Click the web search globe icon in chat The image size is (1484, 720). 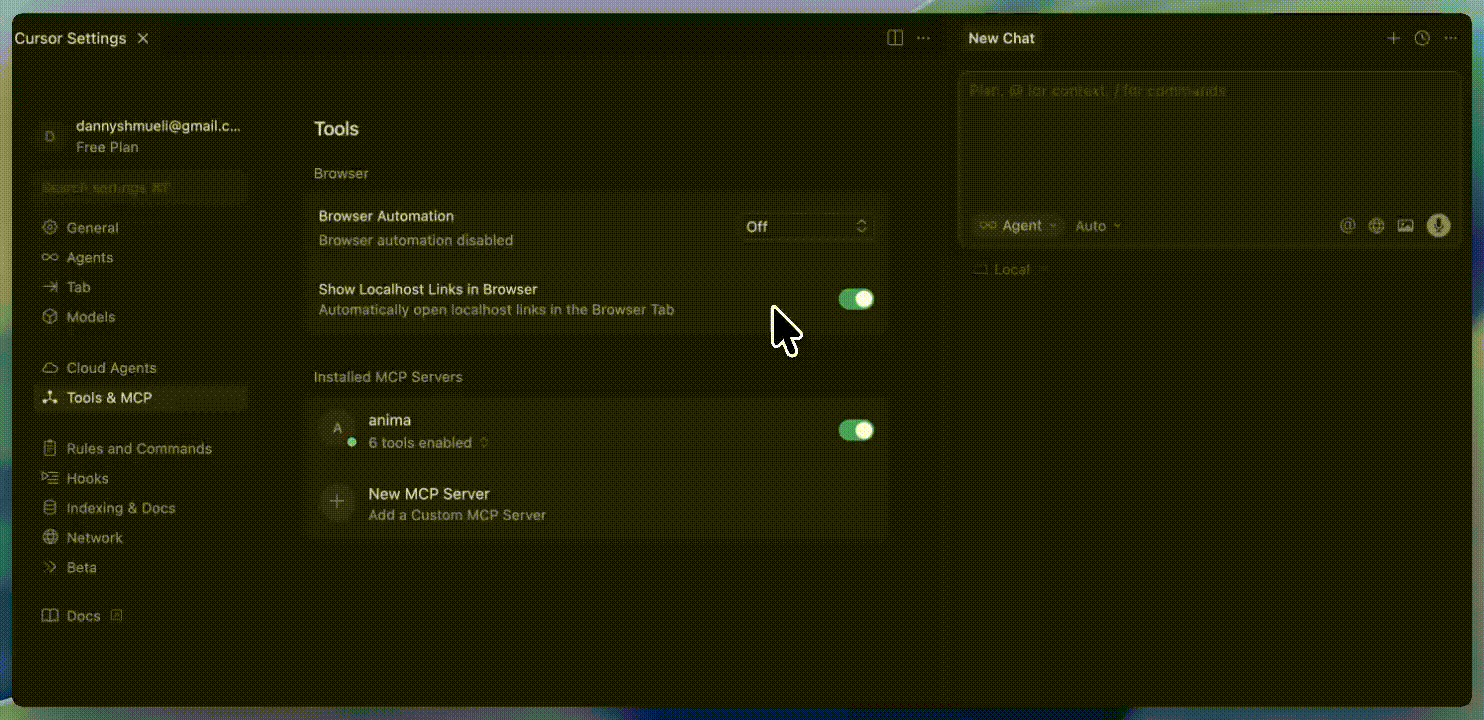coord(1377,226)
